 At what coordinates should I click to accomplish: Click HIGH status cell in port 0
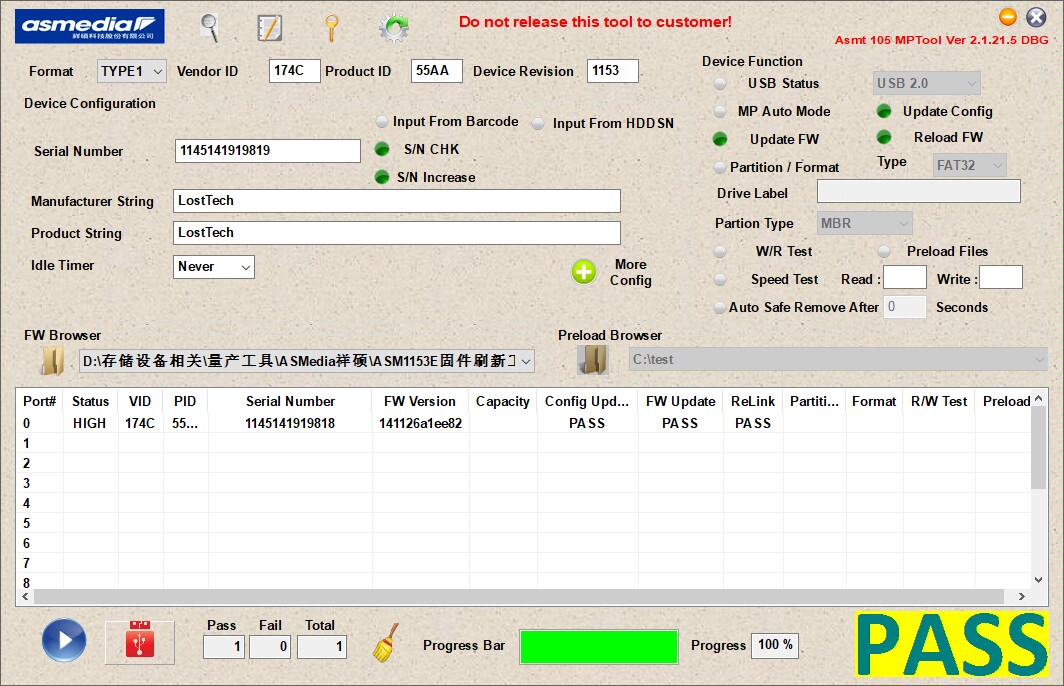90,423
